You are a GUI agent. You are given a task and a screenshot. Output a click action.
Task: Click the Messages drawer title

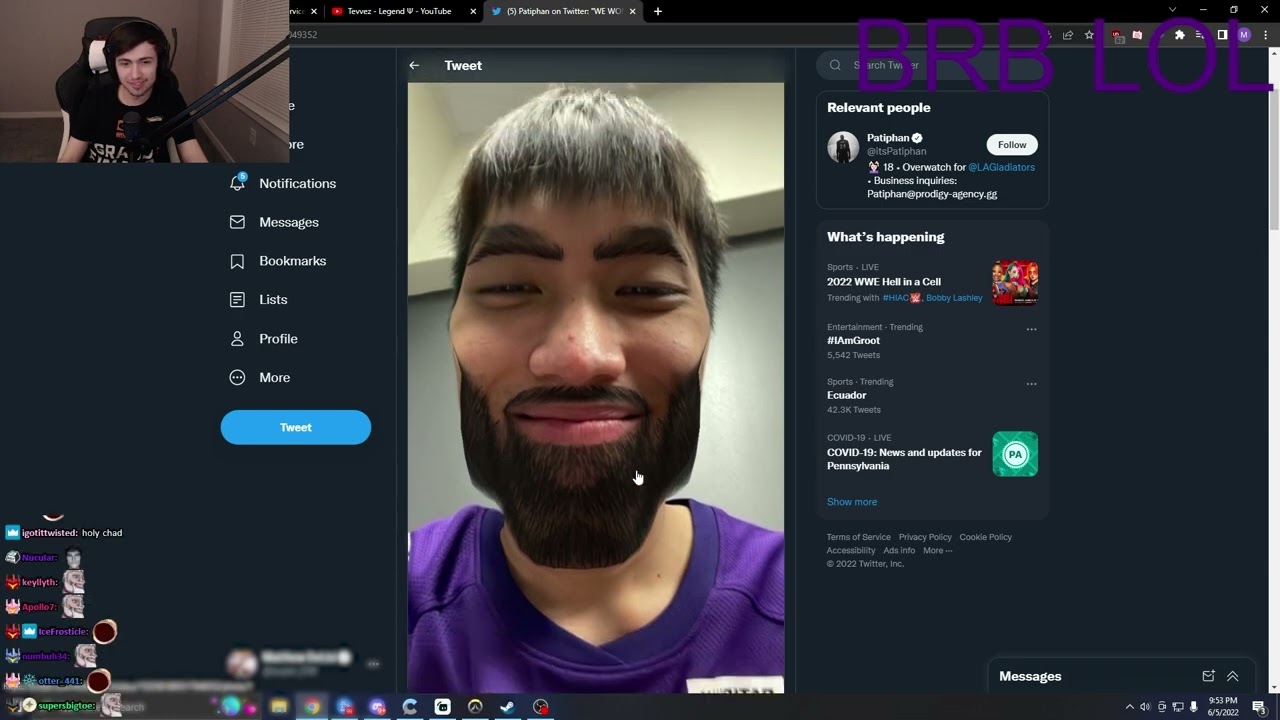click(x=1030, y=676)
